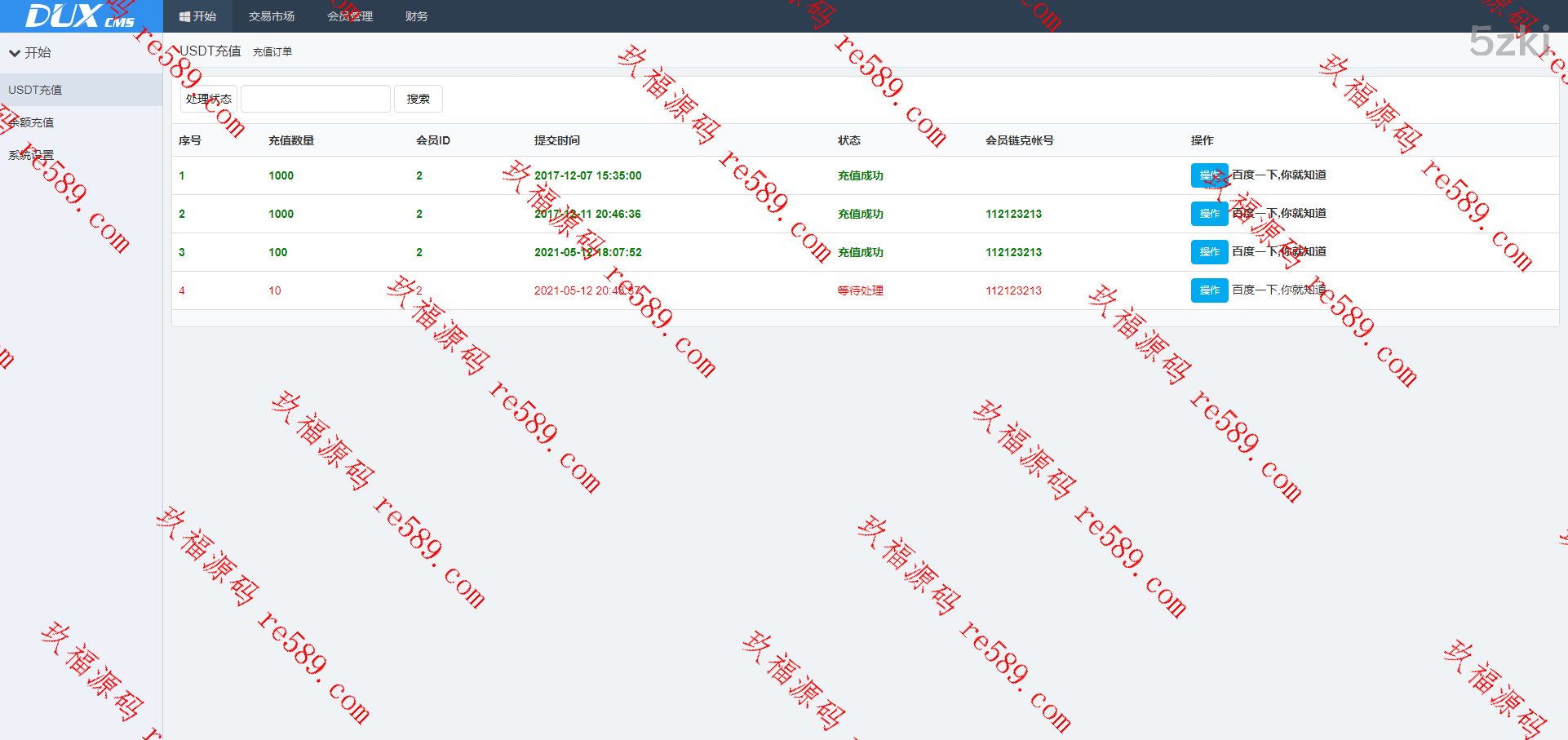Click 操作 button for pending order 4
This screenshot has width=1568, height=740.
[x=1208, y=290]
